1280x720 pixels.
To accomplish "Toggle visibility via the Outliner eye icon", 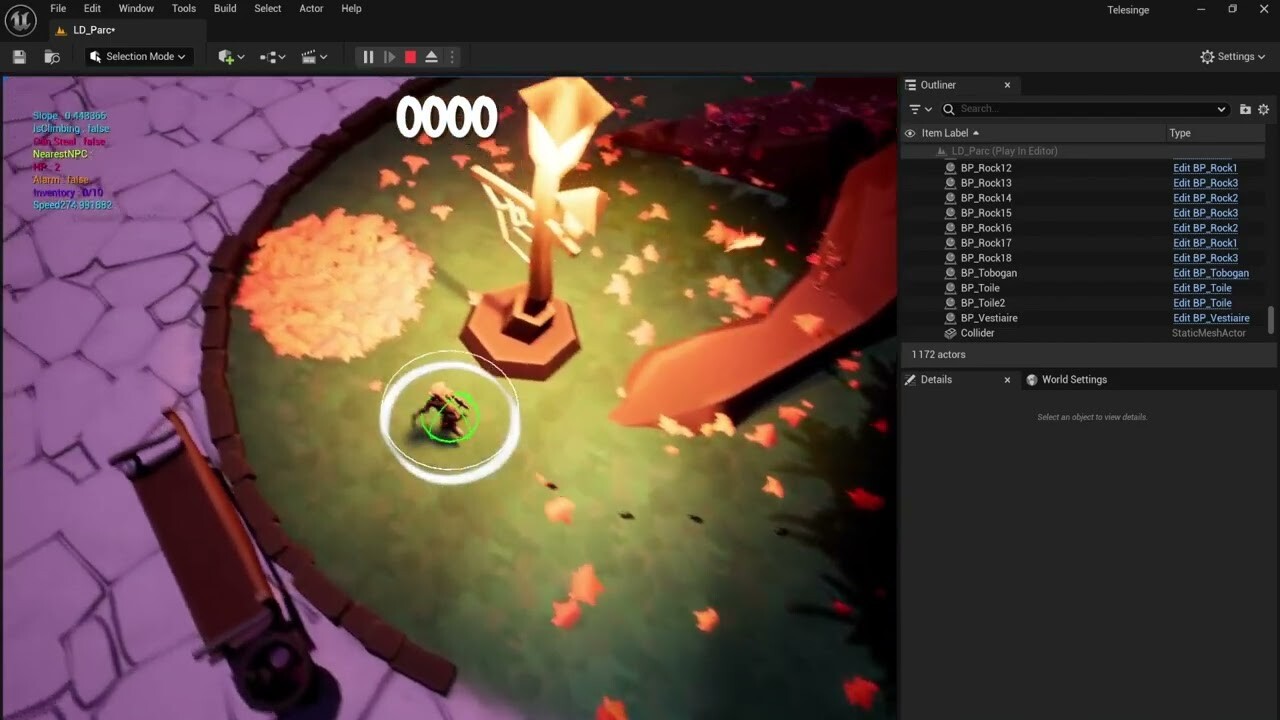I will tap(909, 132).
